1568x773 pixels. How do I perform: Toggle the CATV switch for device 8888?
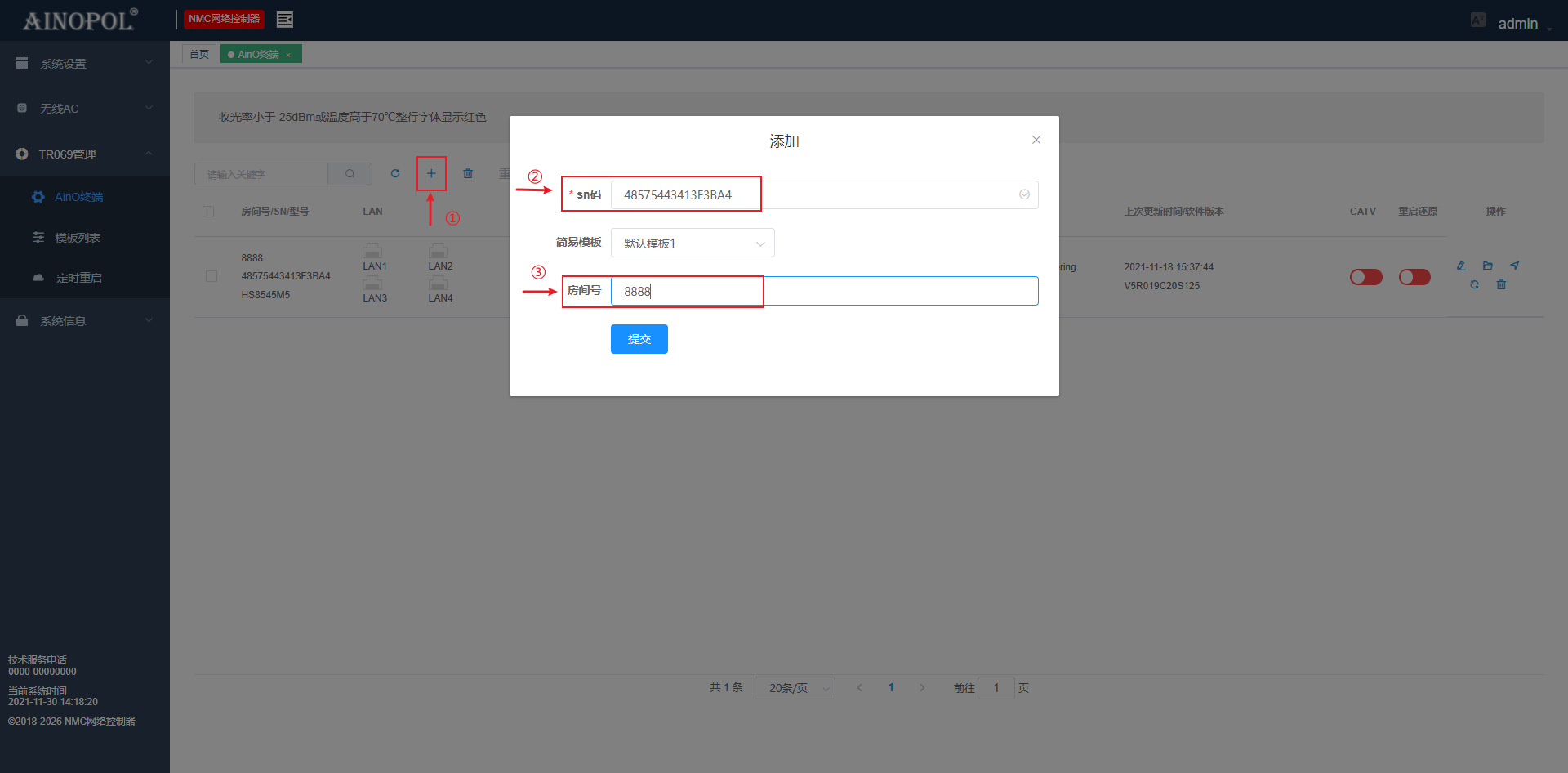(x=1365, y=277)
